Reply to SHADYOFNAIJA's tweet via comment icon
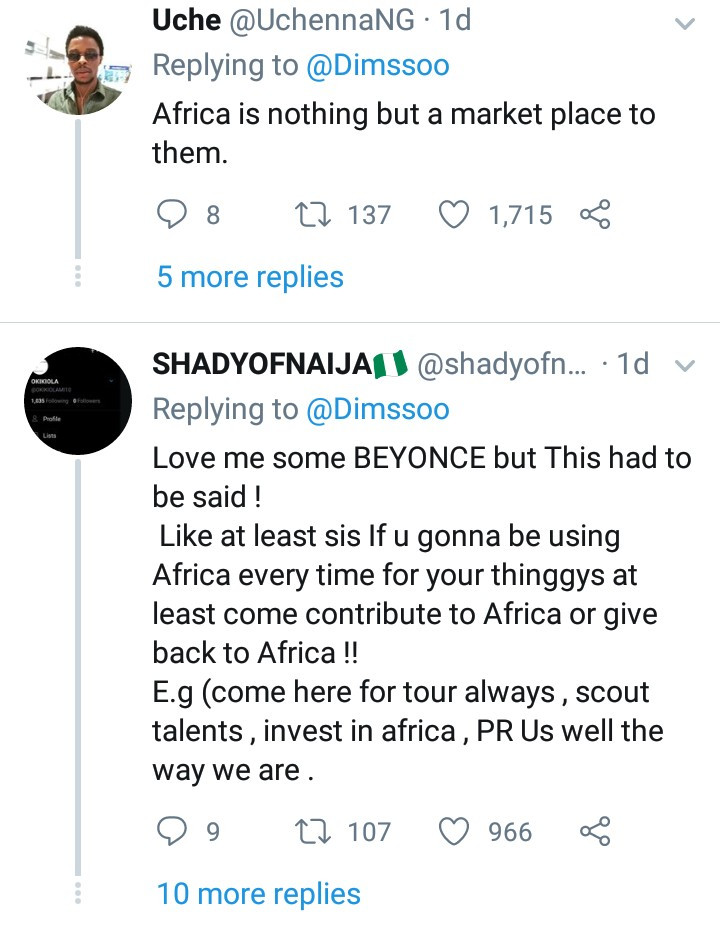This screenshot has height=937, width=720. (x=171, y=831)
